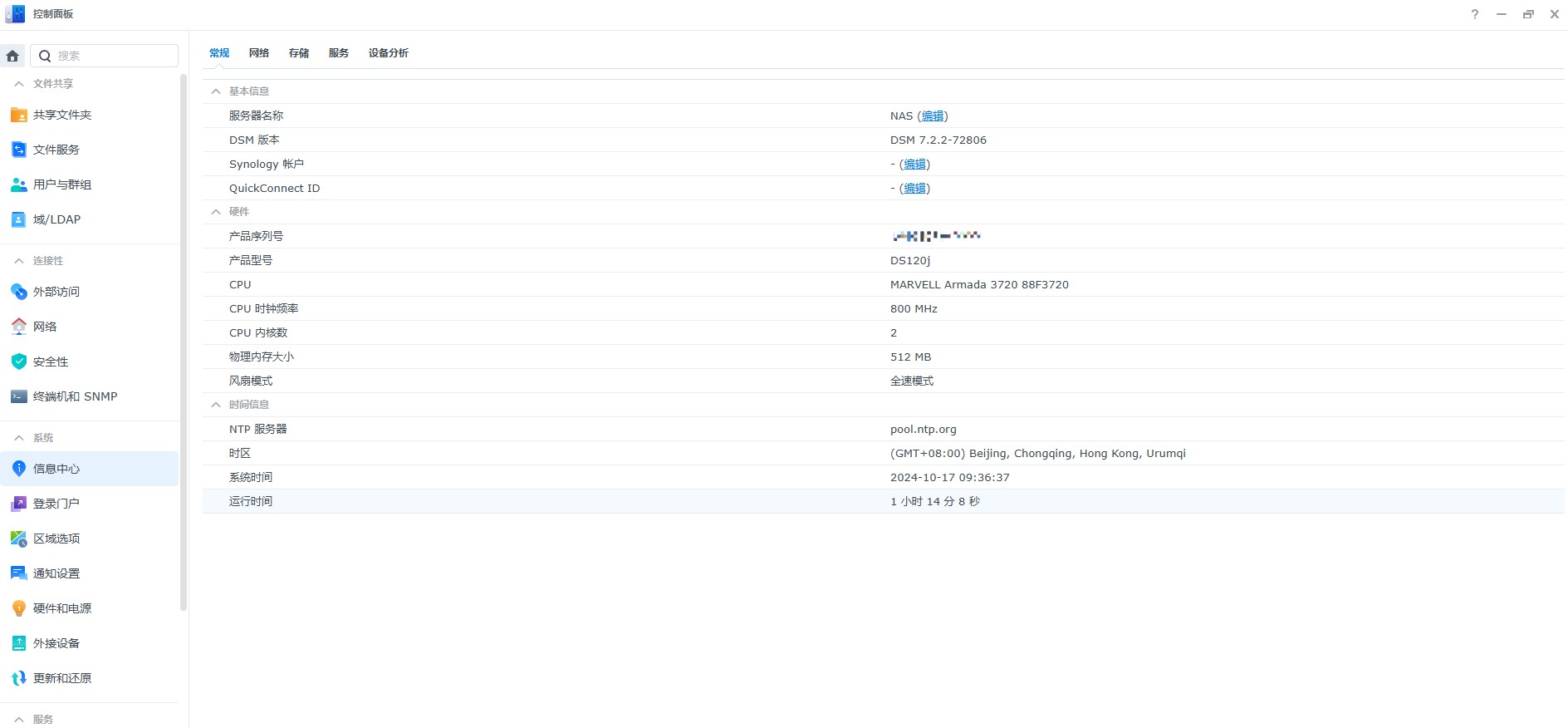Viewport: 1568px width, 728px height.
Task: Collapse the Services (服务) sidebar group
Action: click(x=19, y=719)
